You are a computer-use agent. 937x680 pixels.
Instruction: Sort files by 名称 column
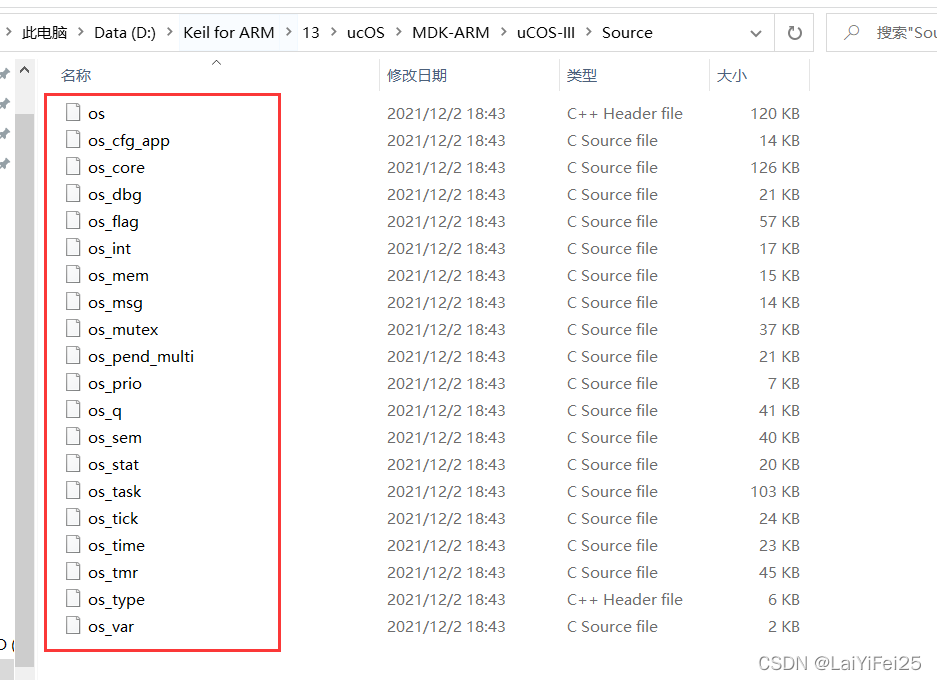click(x=76, y=76)
